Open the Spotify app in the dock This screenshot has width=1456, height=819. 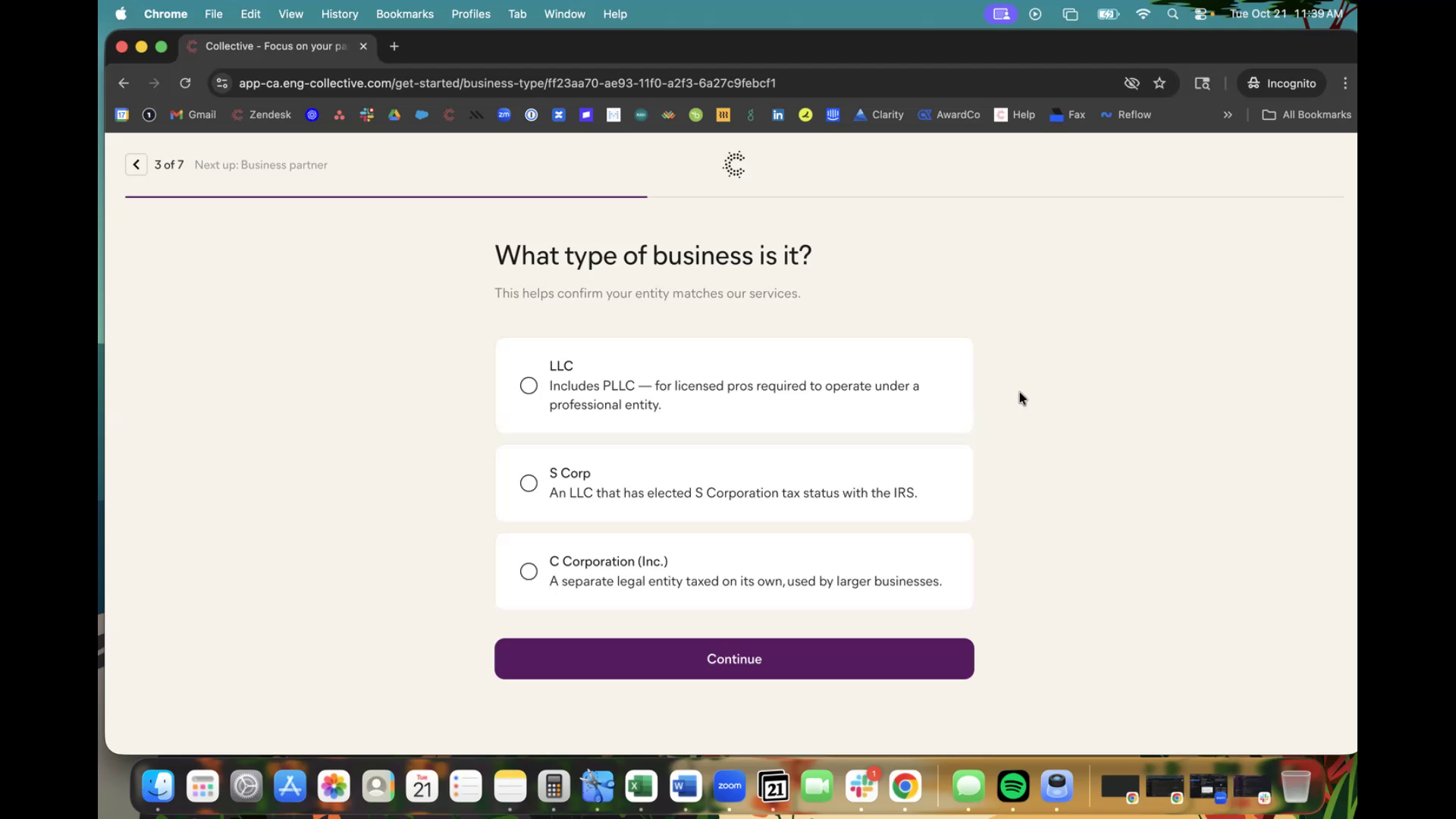pos(1013,786)
